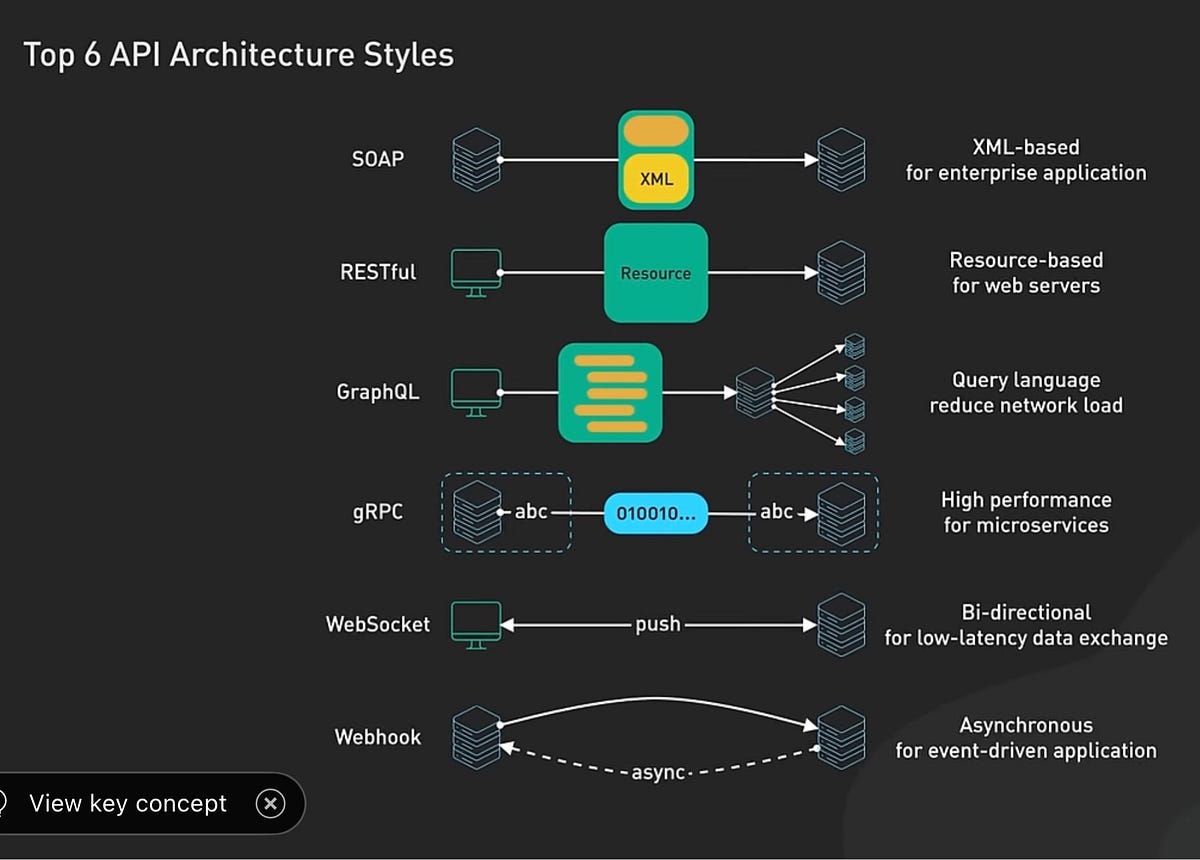Select the server stack icon in SOAP row
The image size is (1200, 860).
(x=476, y=159)
